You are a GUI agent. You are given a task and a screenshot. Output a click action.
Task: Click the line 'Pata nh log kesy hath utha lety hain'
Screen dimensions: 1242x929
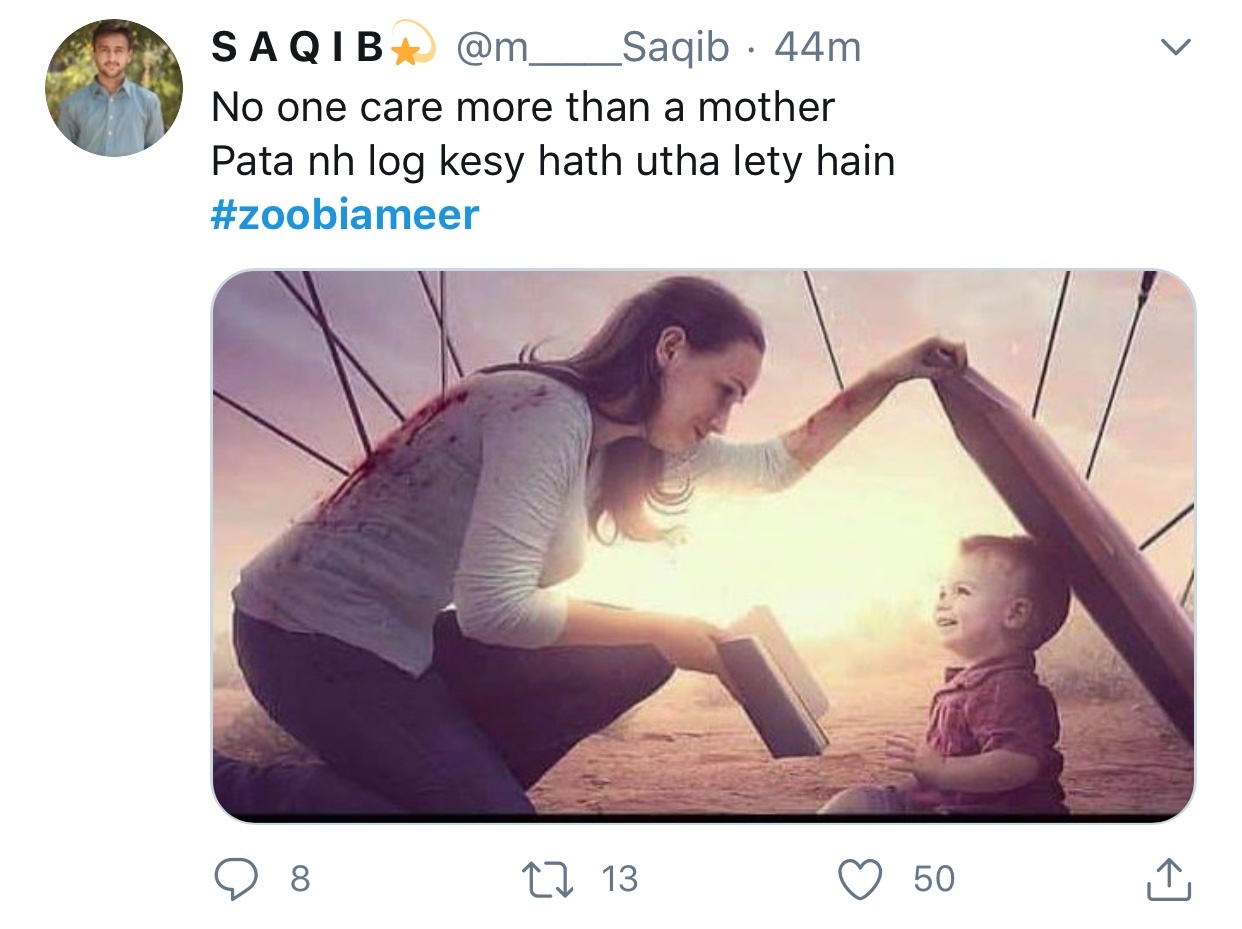click(x=553, y=160)
